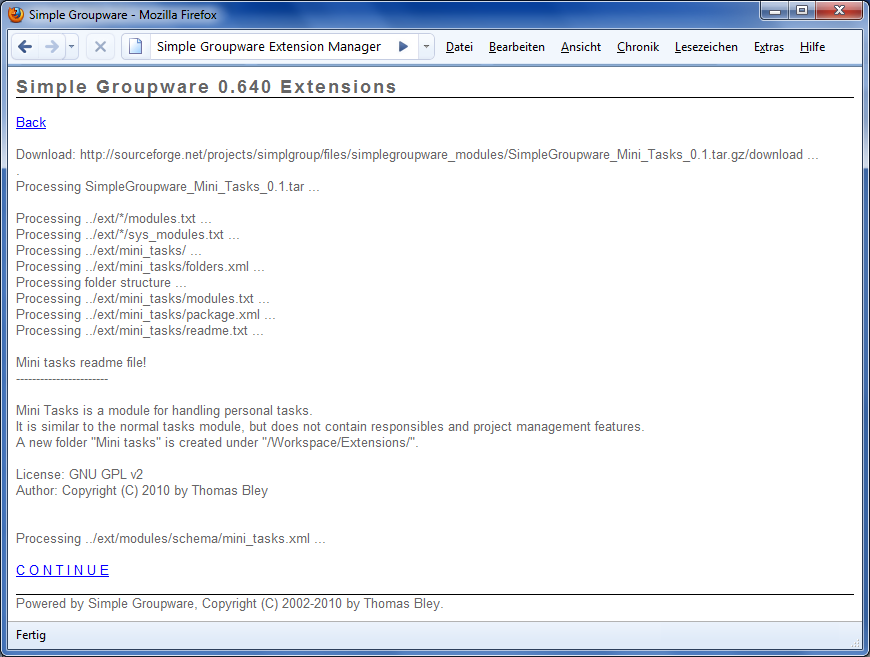Image resolution: width=870 pixels, height=657 pixels.
Task: Click the window resize grip in status bar
Action: 856,642
